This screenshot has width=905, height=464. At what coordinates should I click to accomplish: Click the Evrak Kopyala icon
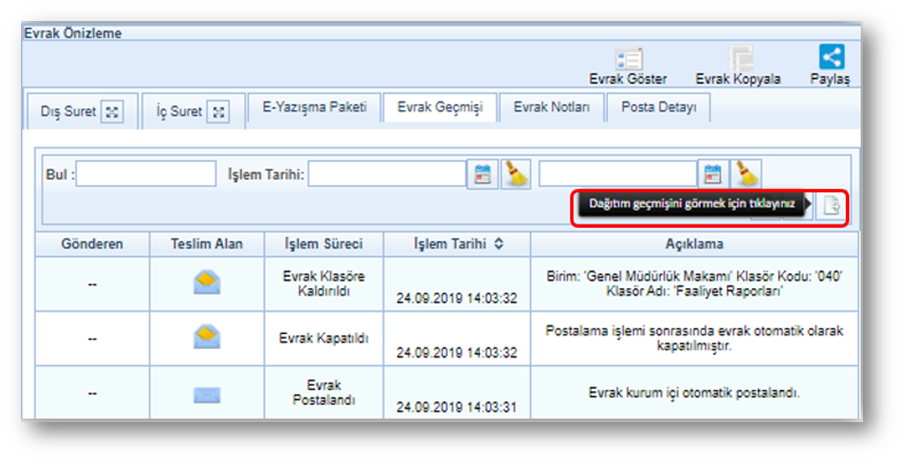740,59
